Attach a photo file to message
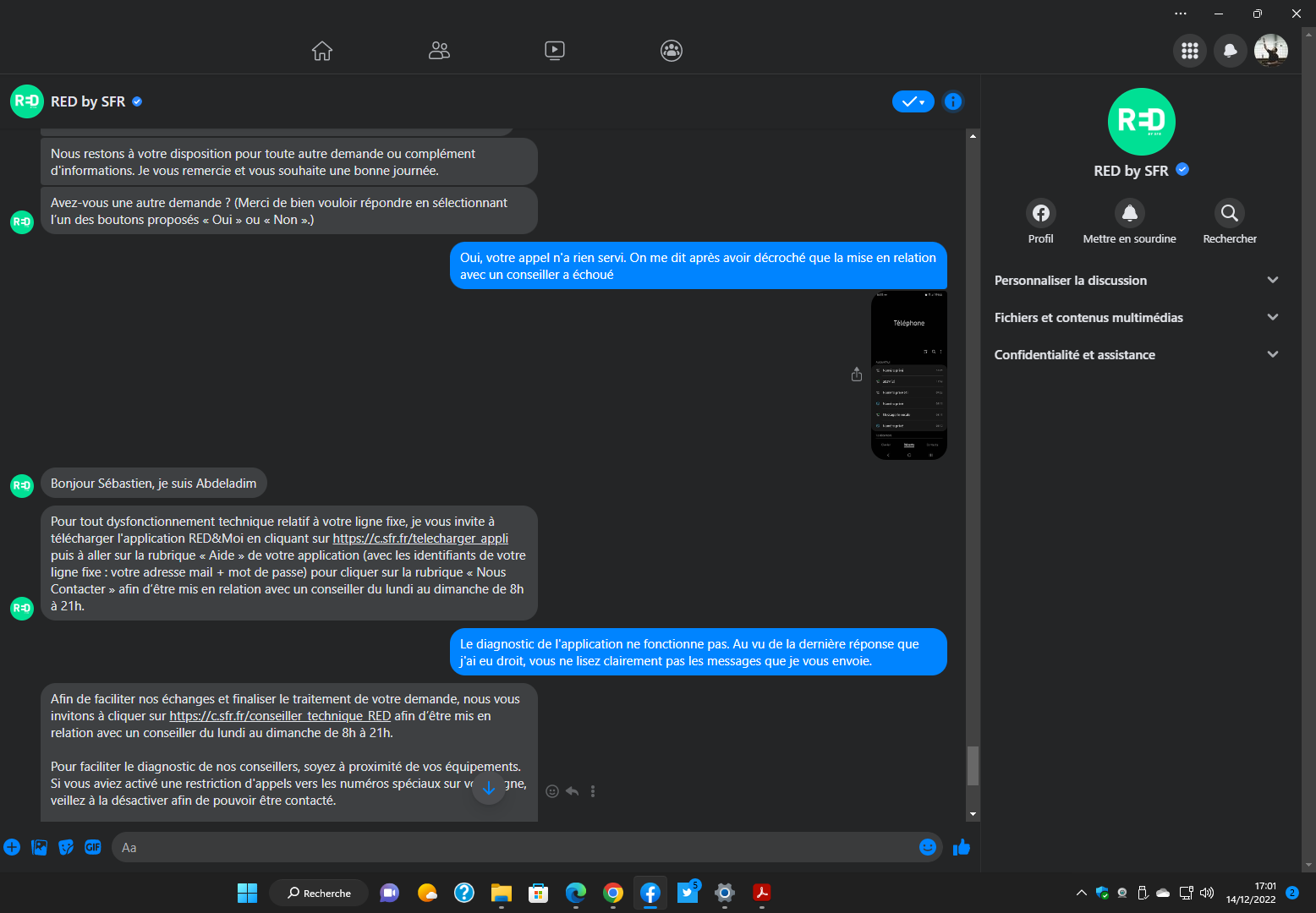Viewport: 1316px width, 913px height. pos(39,847)
